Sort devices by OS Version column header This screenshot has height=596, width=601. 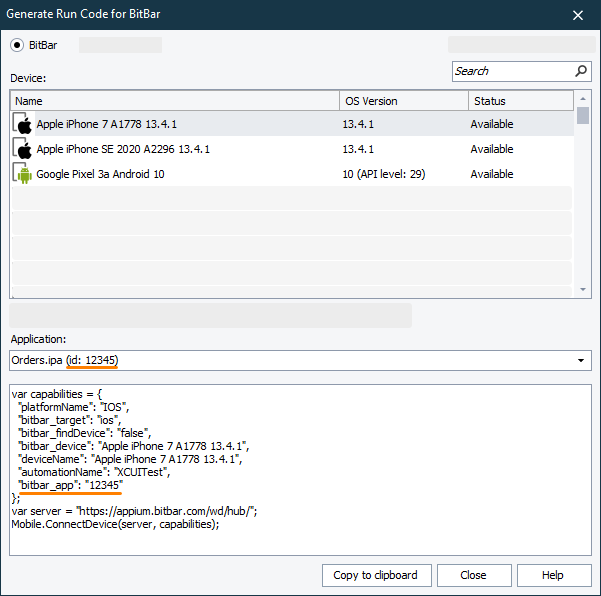click(x=403, y=101)
